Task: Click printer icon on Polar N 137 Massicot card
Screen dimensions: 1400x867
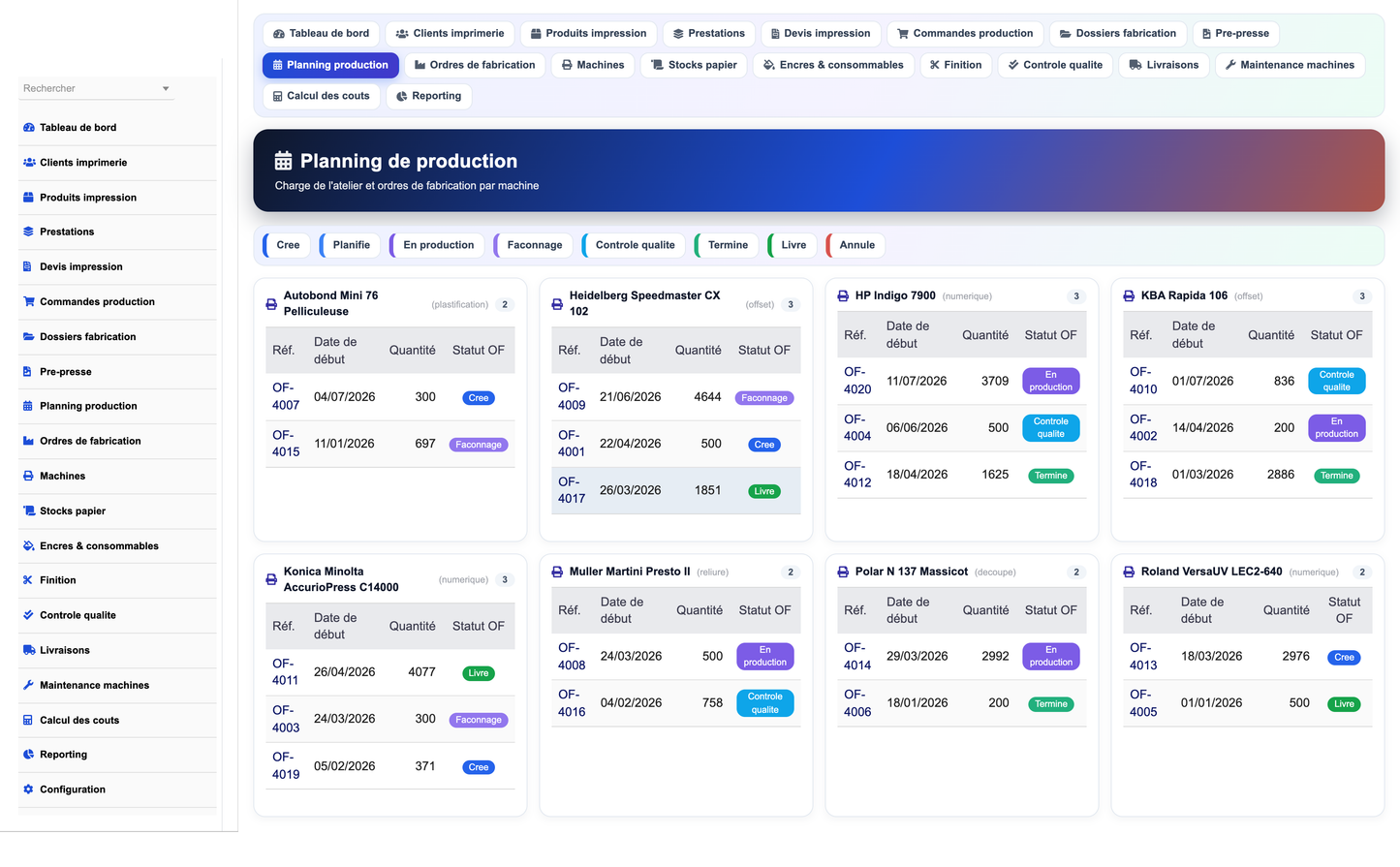Action: (x=843, y=573)
